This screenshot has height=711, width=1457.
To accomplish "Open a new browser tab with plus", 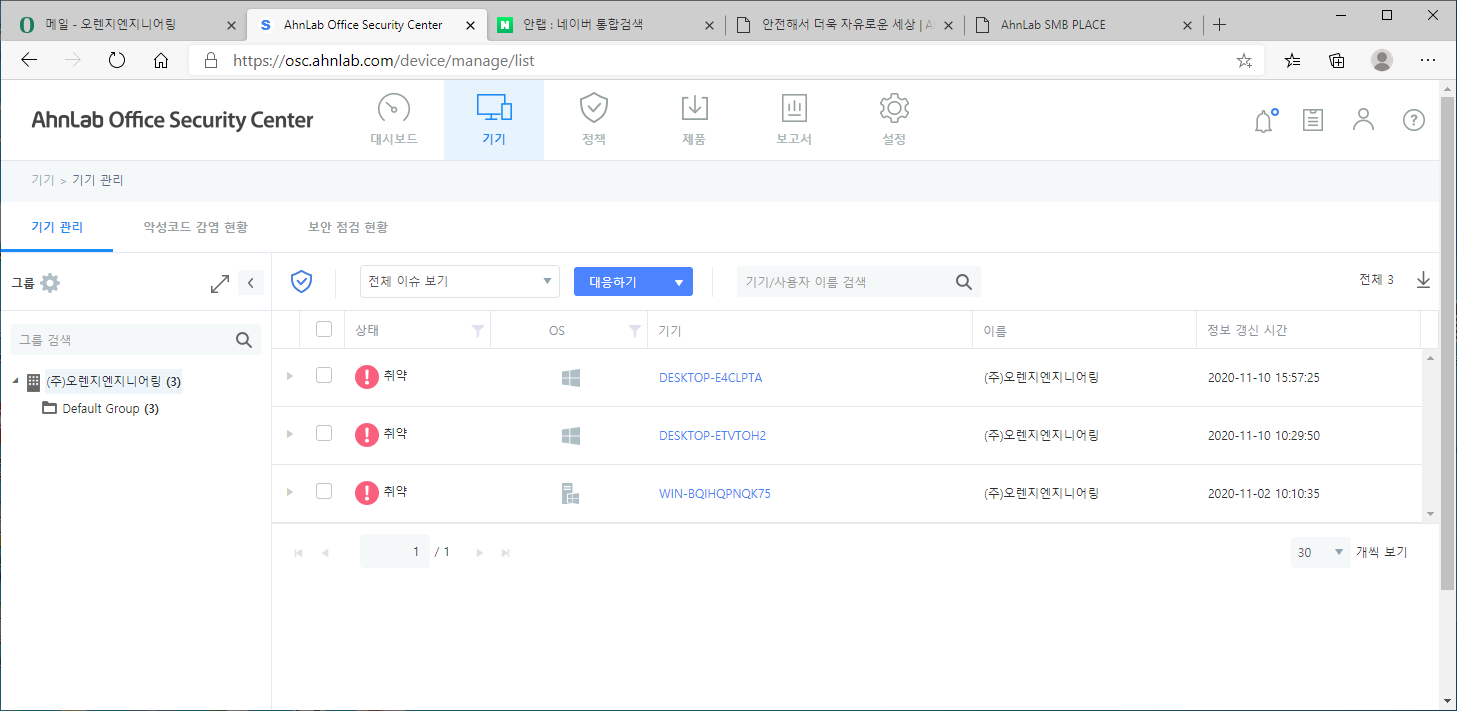I will [x=1219, y=25].
